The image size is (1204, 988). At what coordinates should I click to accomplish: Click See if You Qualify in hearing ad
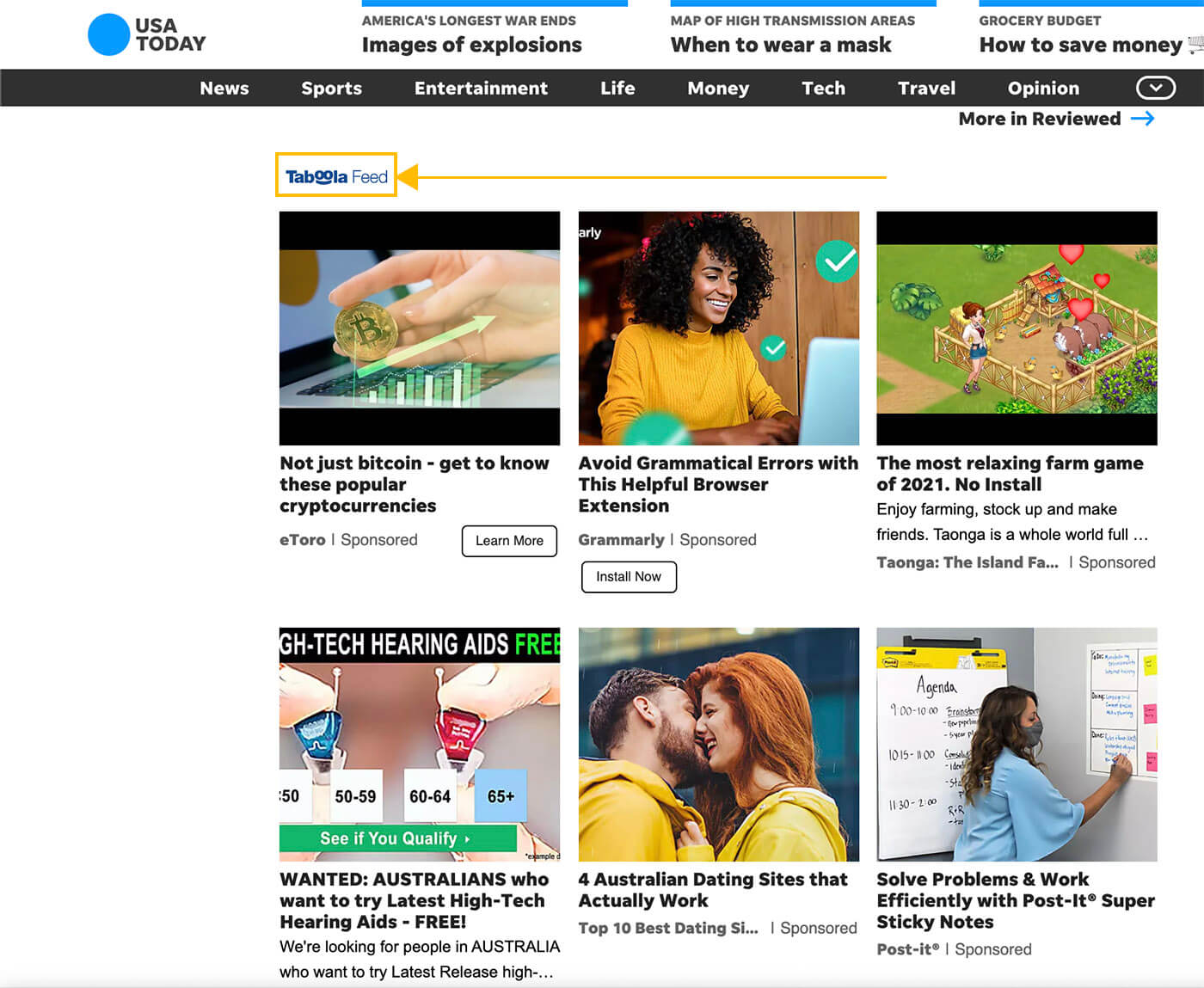click(397, 838)
